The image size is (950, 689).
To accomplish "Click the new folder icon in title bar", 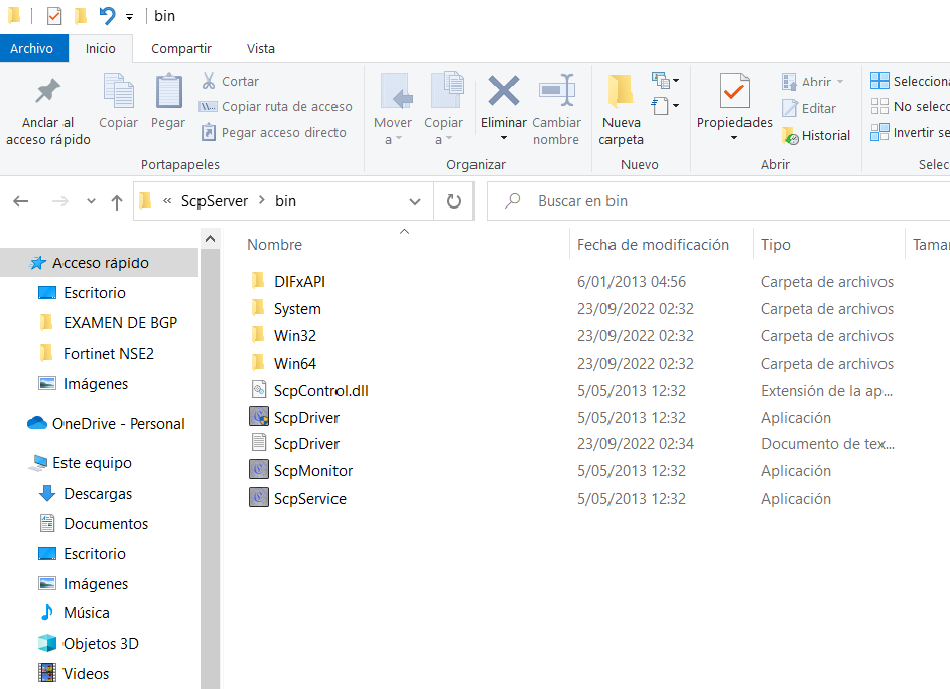I will click(x=81, y=16).
